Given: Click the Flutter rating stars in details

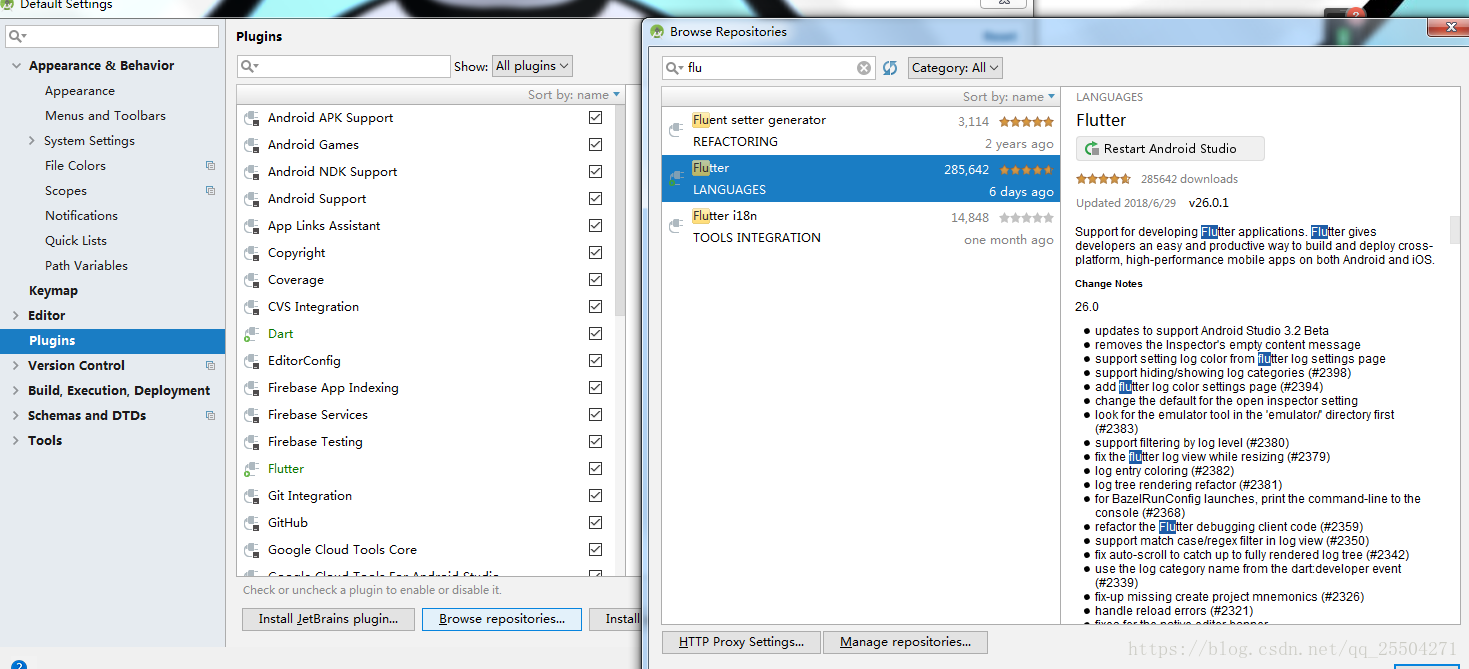Looking at the screenshot, I should [1104, 179].
